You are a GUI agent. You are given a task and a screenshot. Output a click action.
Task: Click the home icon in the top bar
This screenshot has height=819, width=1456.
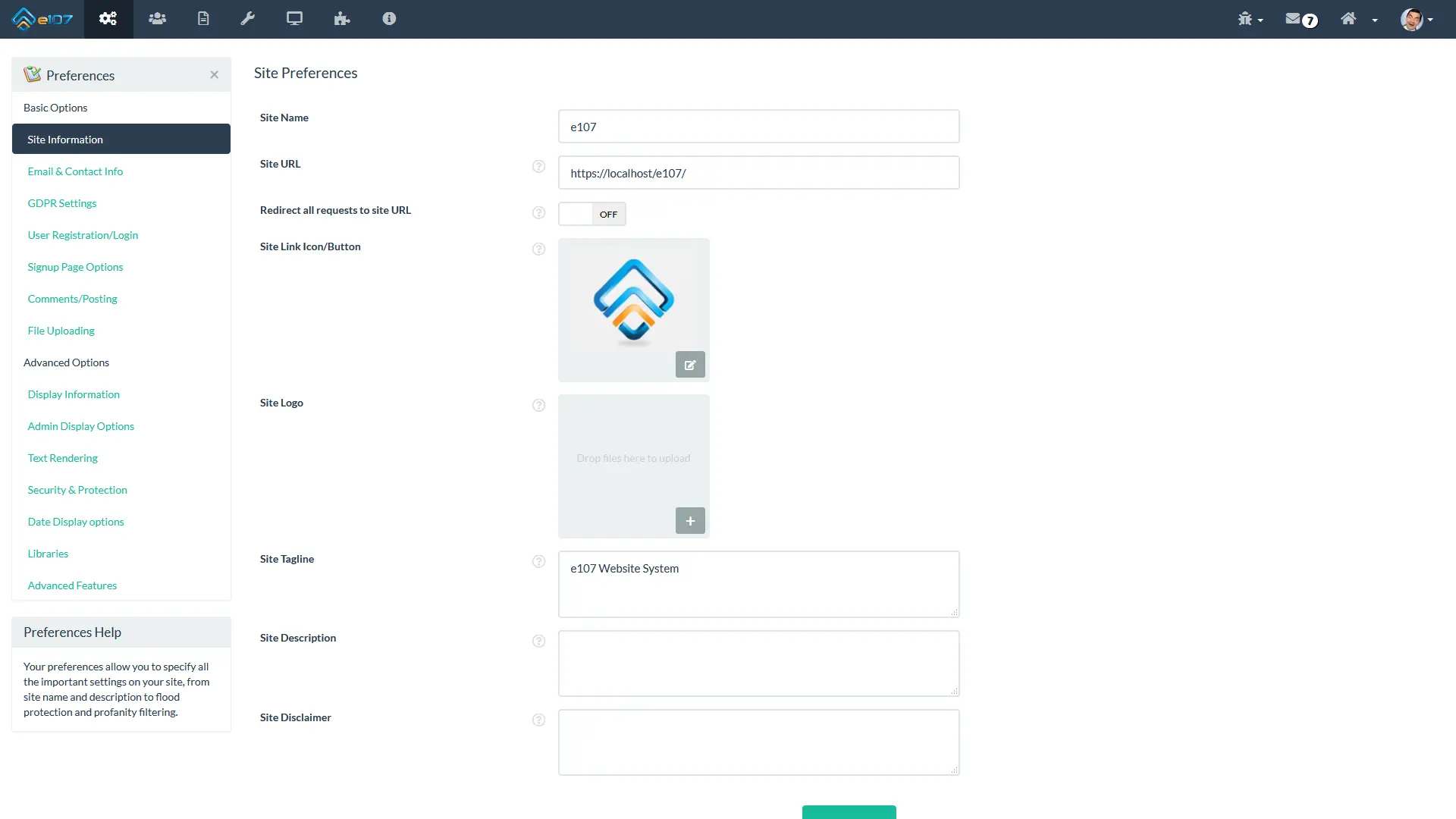[1348, 18]
